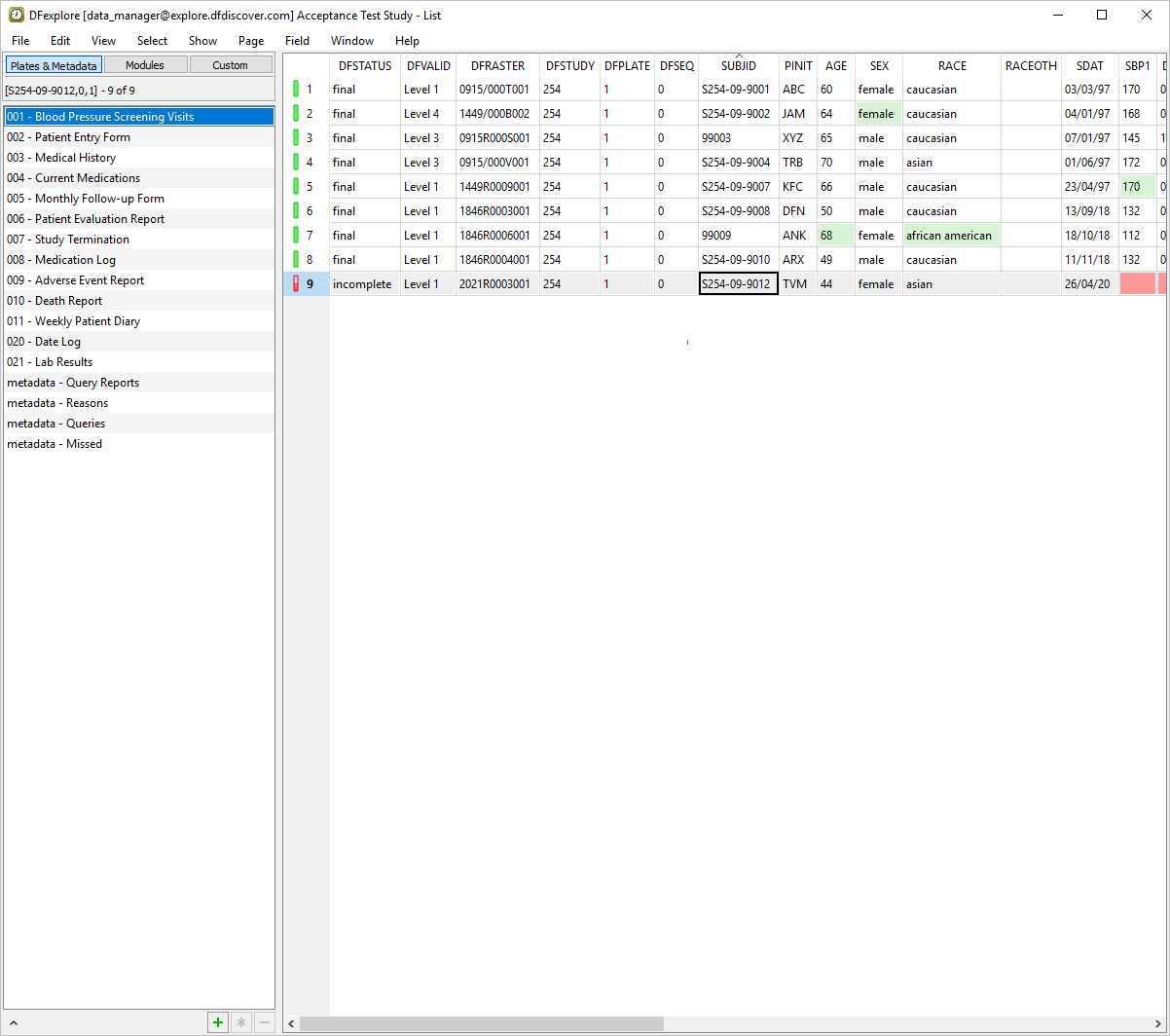Sort by the SUBJID column header

738,66
